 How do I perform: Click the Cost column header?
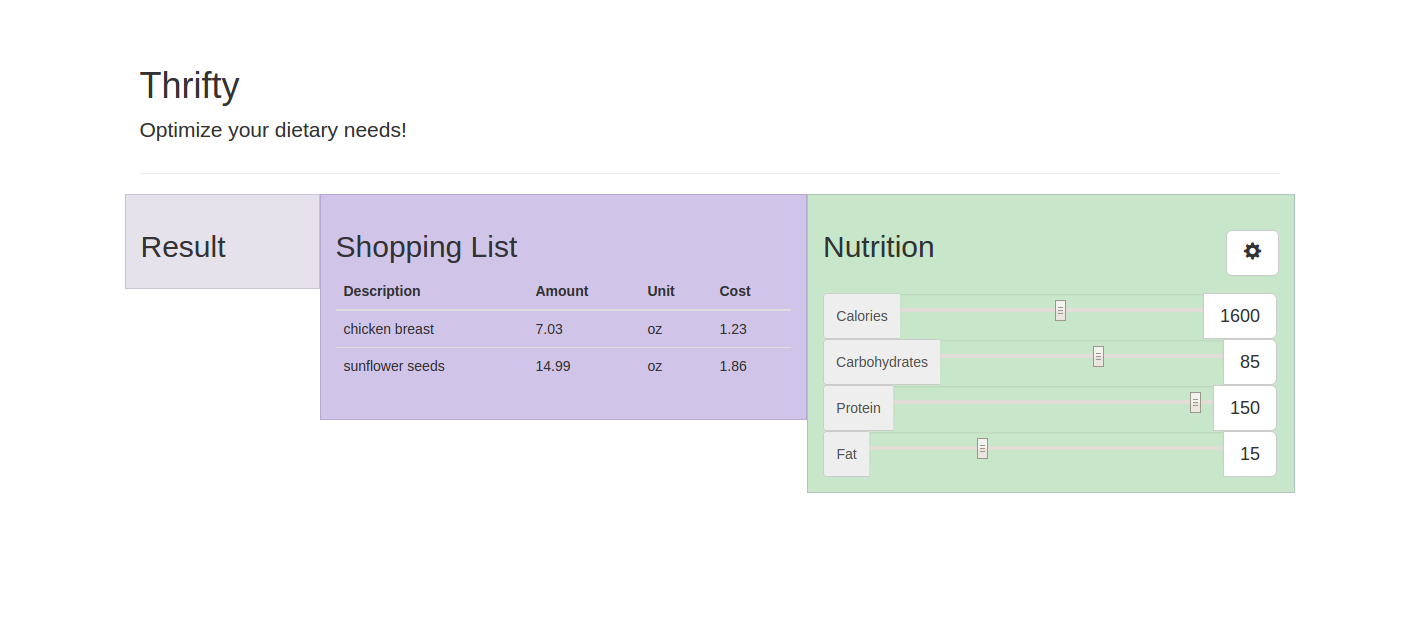734,291
